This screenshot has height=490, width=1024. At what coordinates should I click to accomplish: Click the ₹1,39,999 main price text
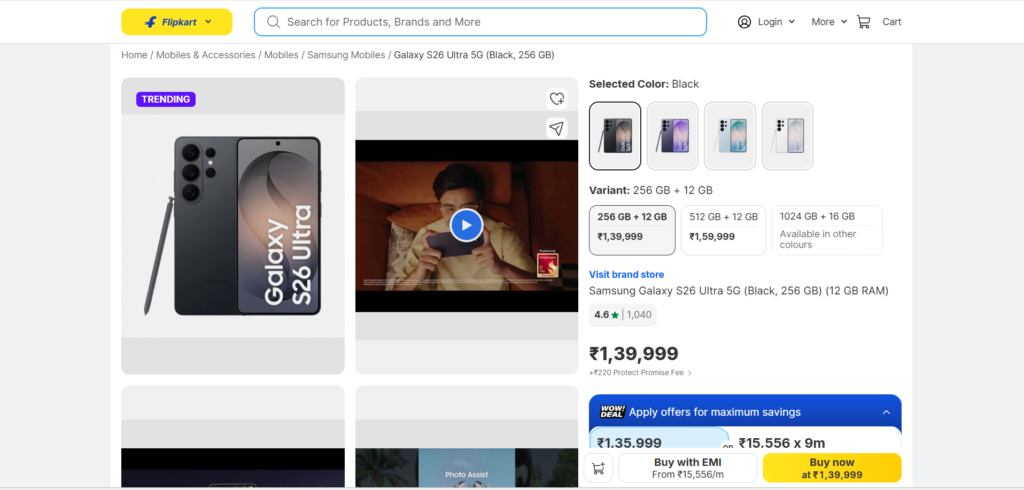click(633, 354)
